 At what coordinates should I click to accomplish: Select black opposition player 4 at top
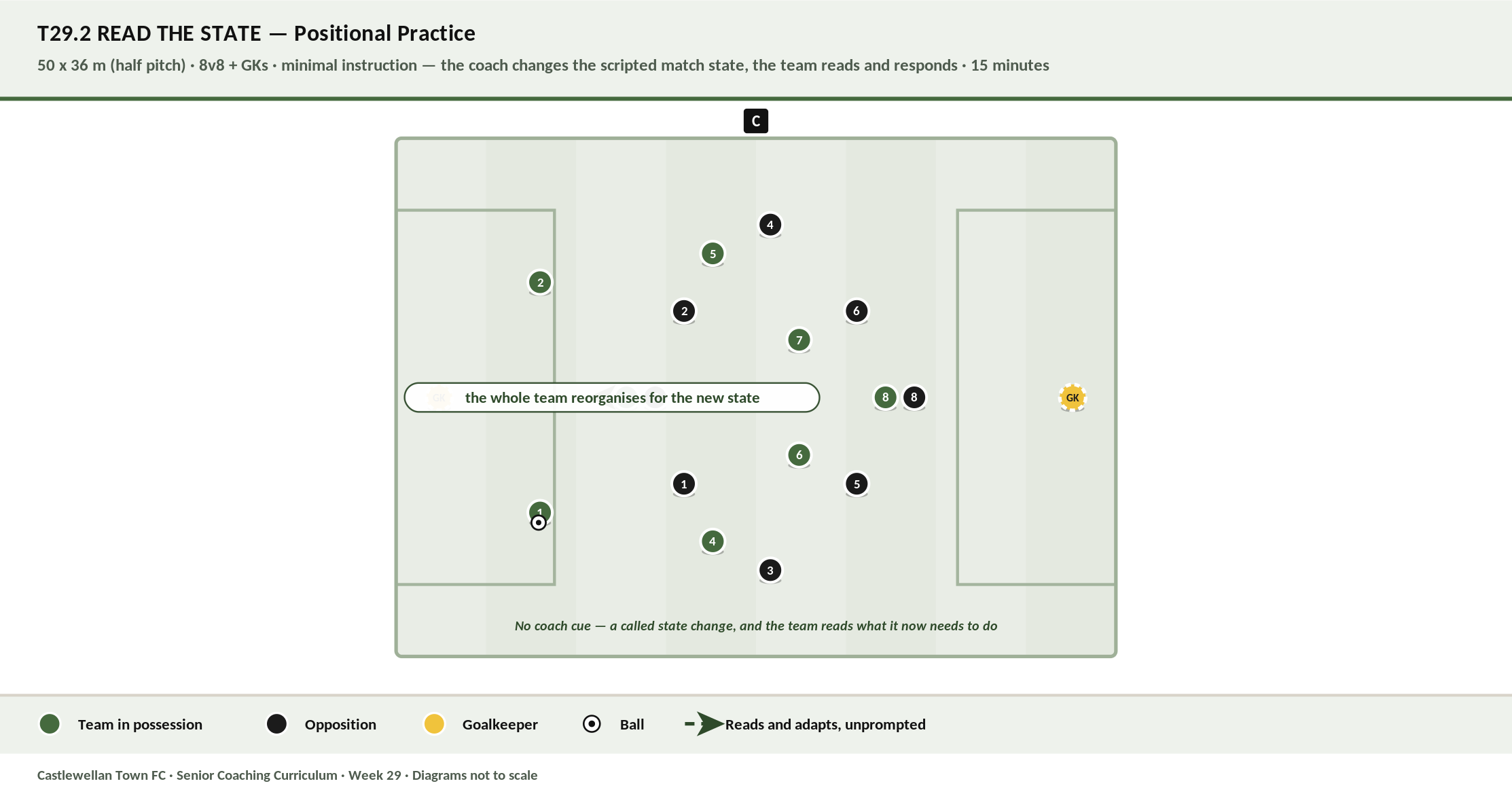[770, 225]
